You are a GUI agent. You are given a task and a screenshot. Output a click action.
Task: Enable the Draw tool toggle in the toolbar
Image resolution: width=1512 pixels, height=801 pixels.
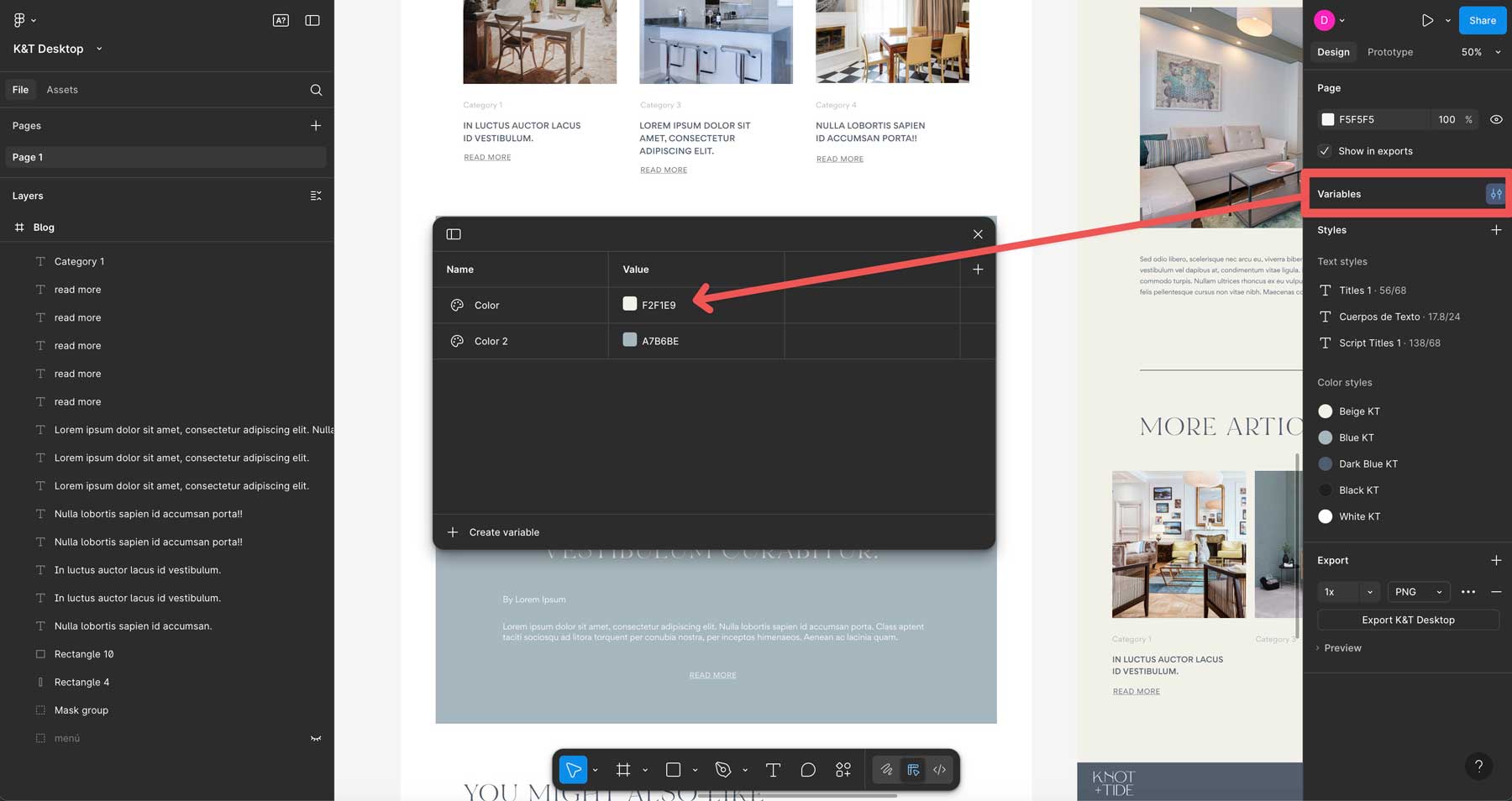(x=885, y=769)
